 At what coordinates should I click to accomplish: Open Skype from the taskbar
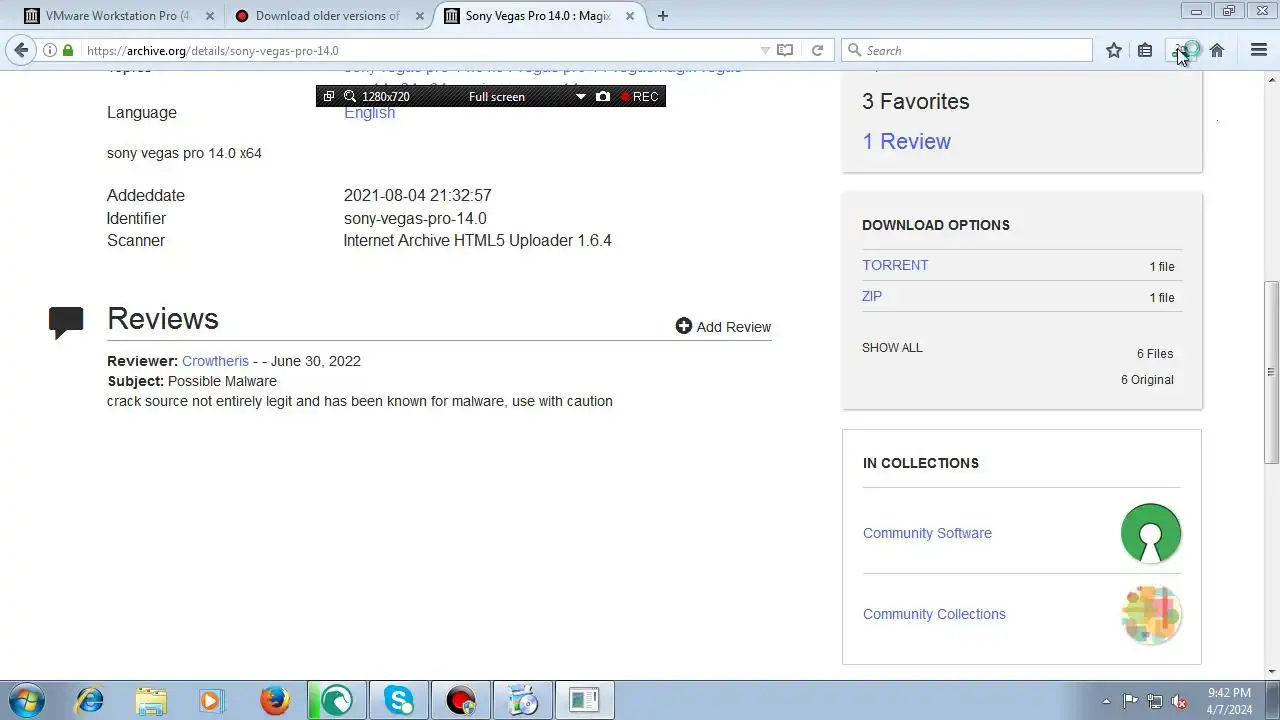(x=398, y=700)
